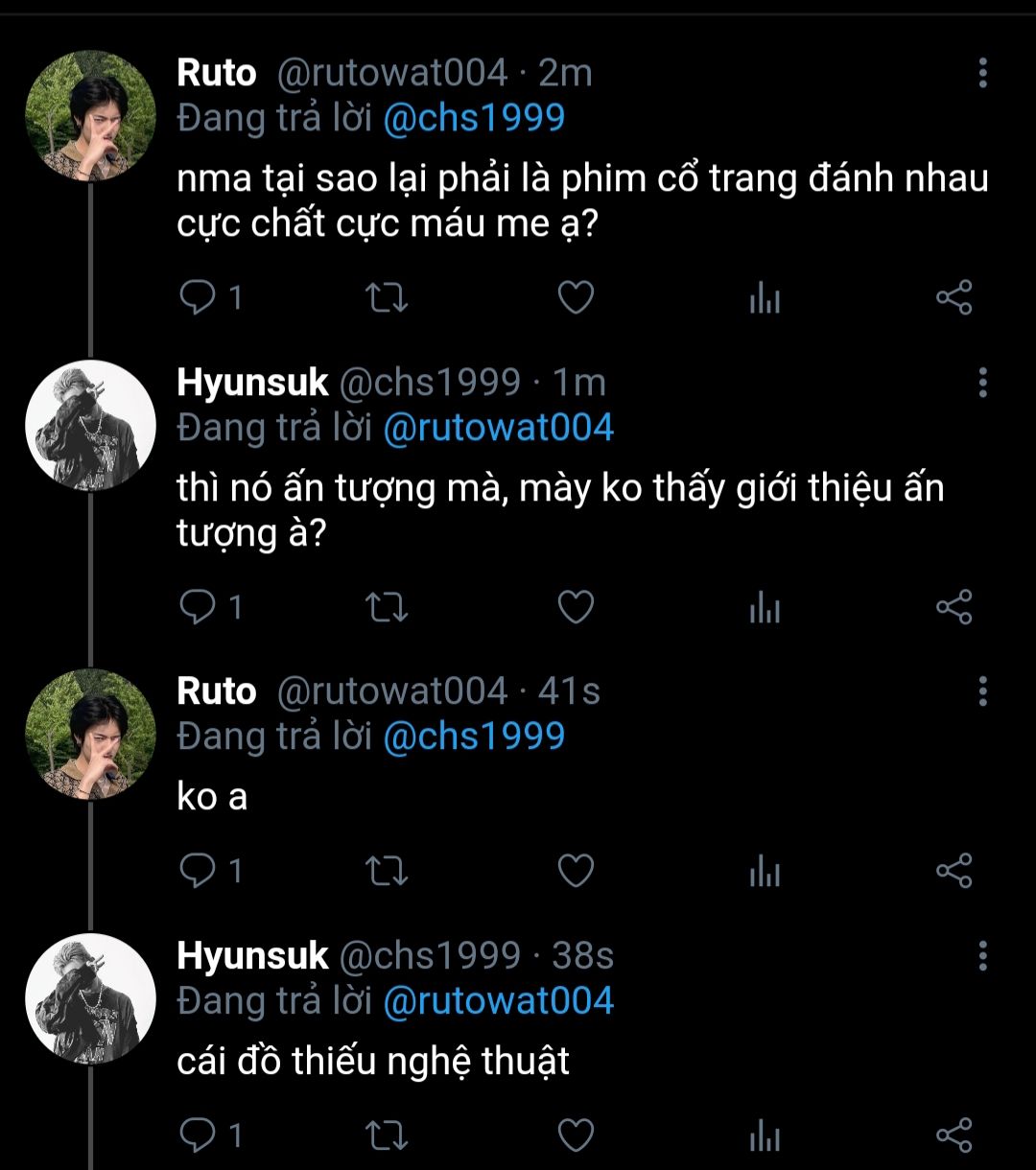Expand options menu for Ruto's 41s tweet
1036x1170 pixels.
point(982,691)
